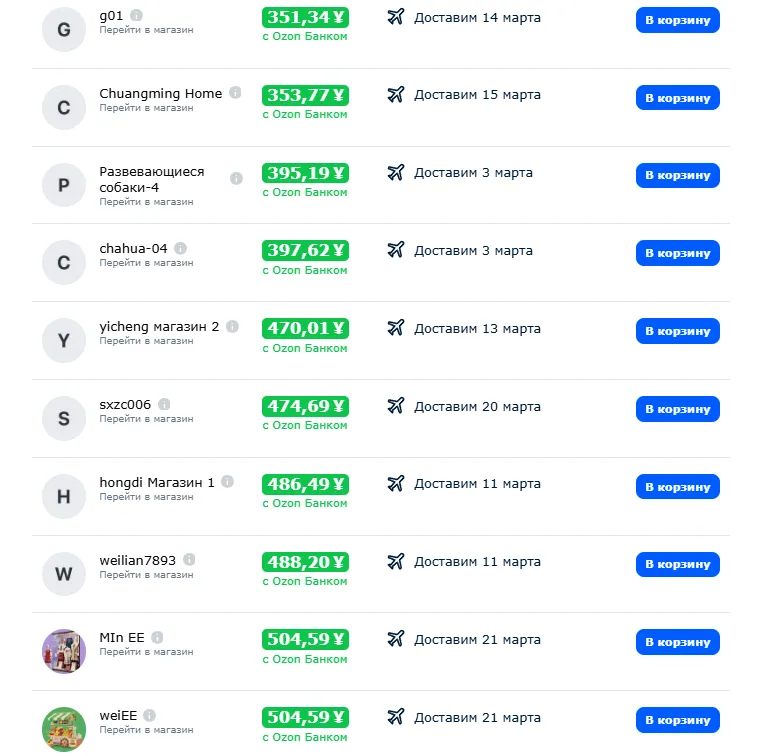Click info icon next to weilian7893

(189, 560)
